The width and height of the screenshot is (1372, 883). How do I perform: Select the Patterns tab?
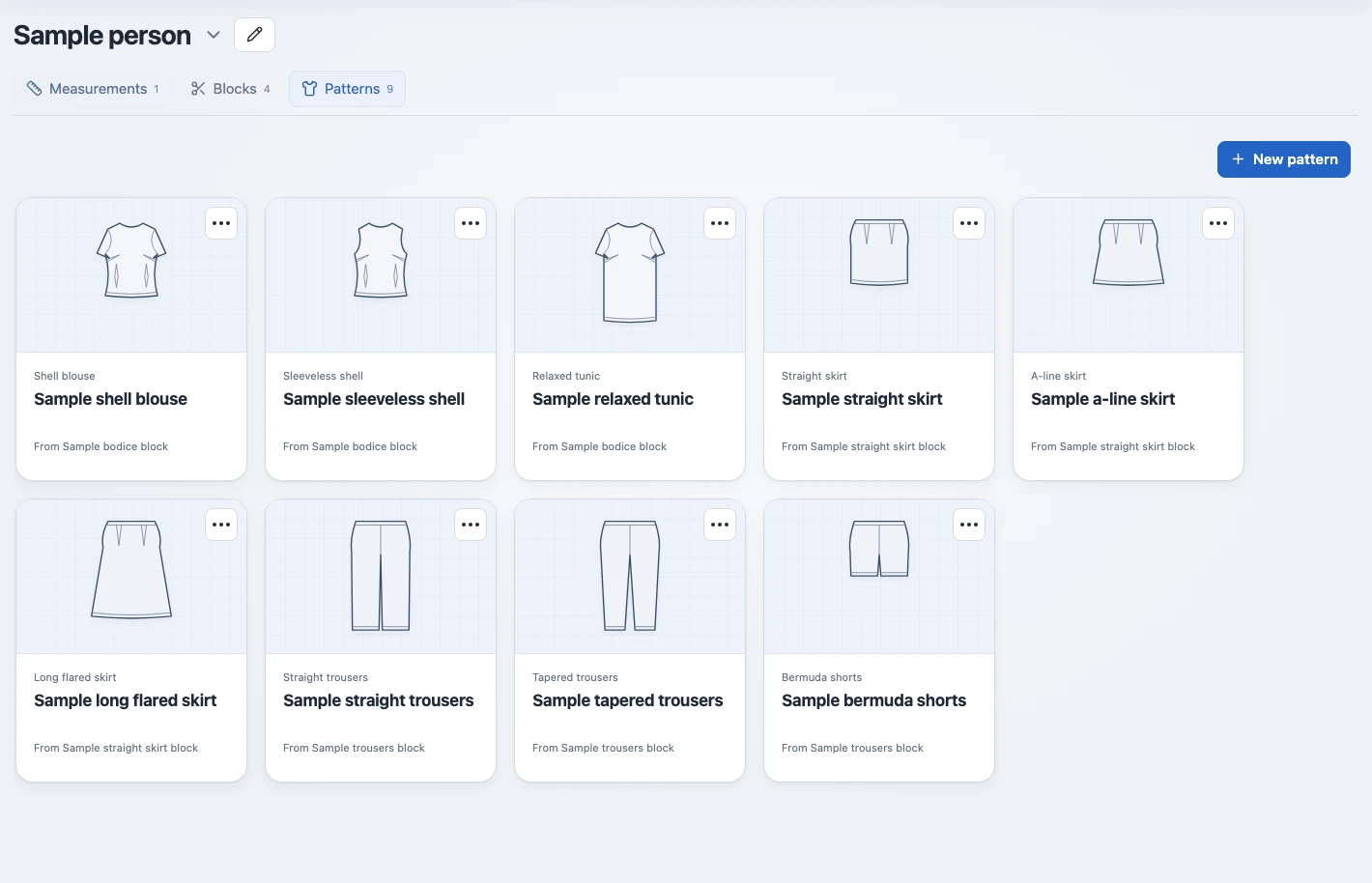coord(347,89)
